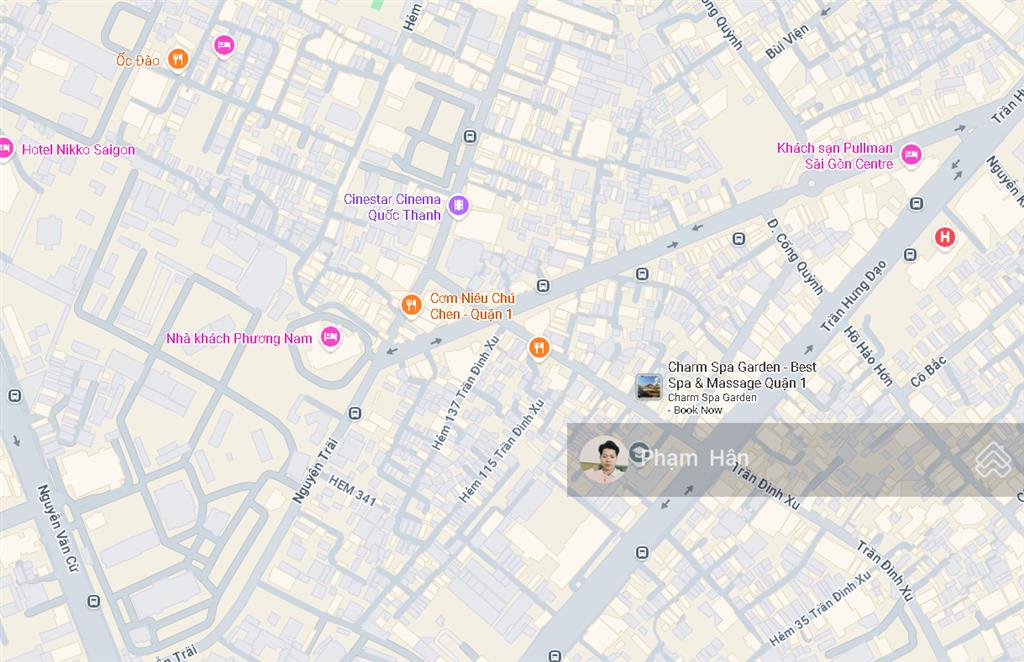Click the Nguyễn Văn Cừ street label
1024x662 pixels.
point(57,528)
